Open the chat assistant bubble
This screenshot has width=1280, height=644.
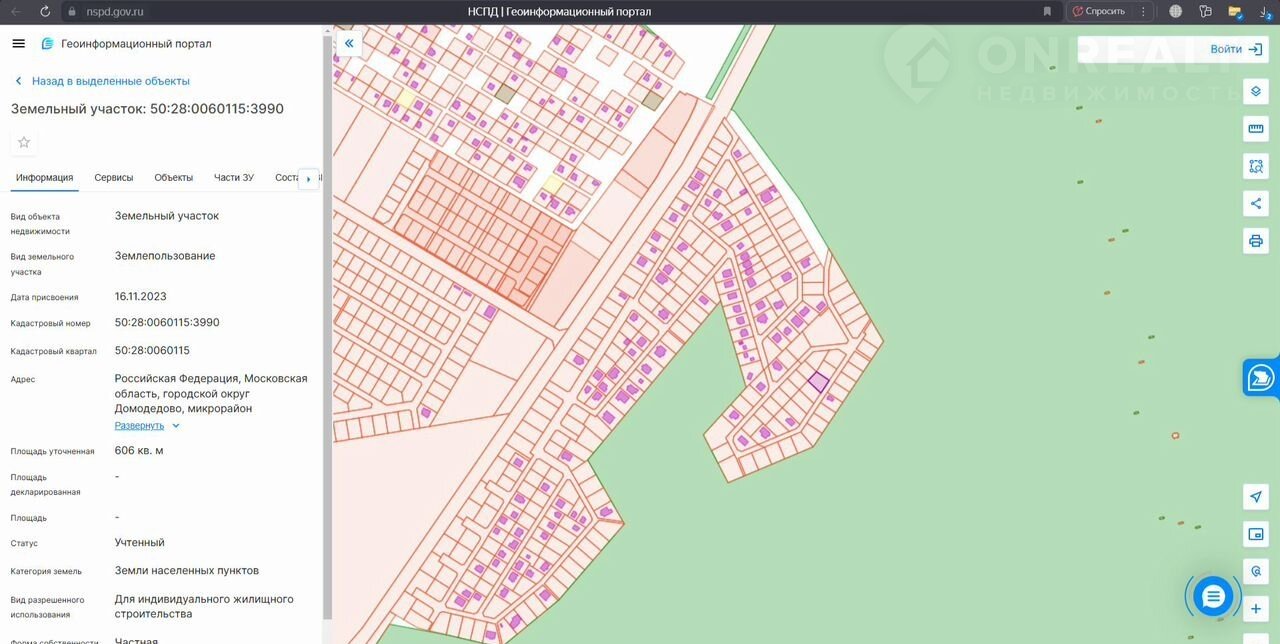[1213, 597]
